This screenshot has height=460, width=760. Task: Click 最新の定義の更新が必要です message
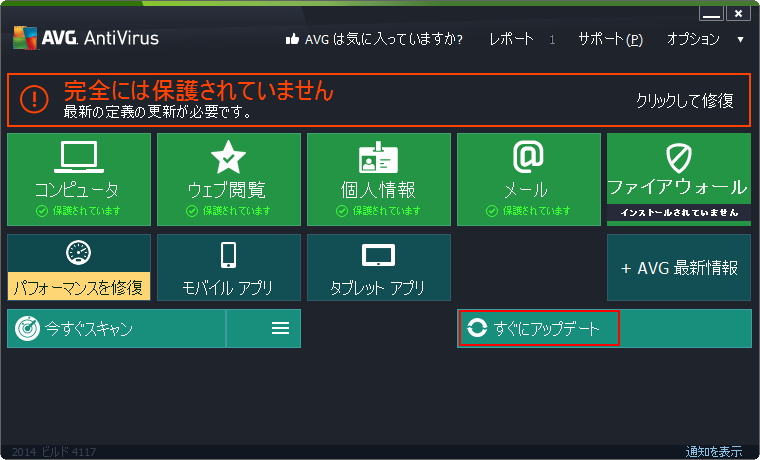158,112
